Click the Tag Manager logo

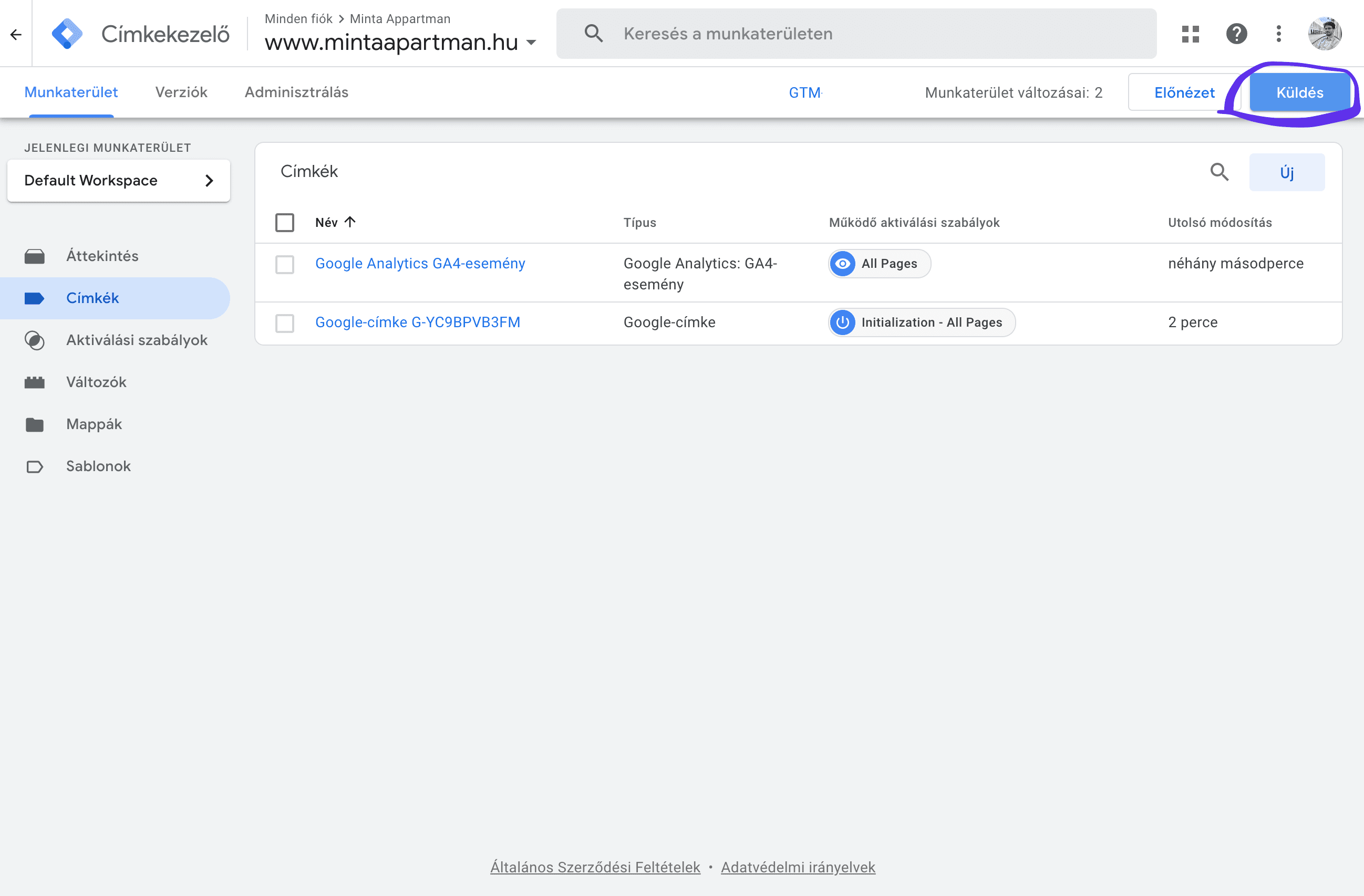tap(67, 34)
